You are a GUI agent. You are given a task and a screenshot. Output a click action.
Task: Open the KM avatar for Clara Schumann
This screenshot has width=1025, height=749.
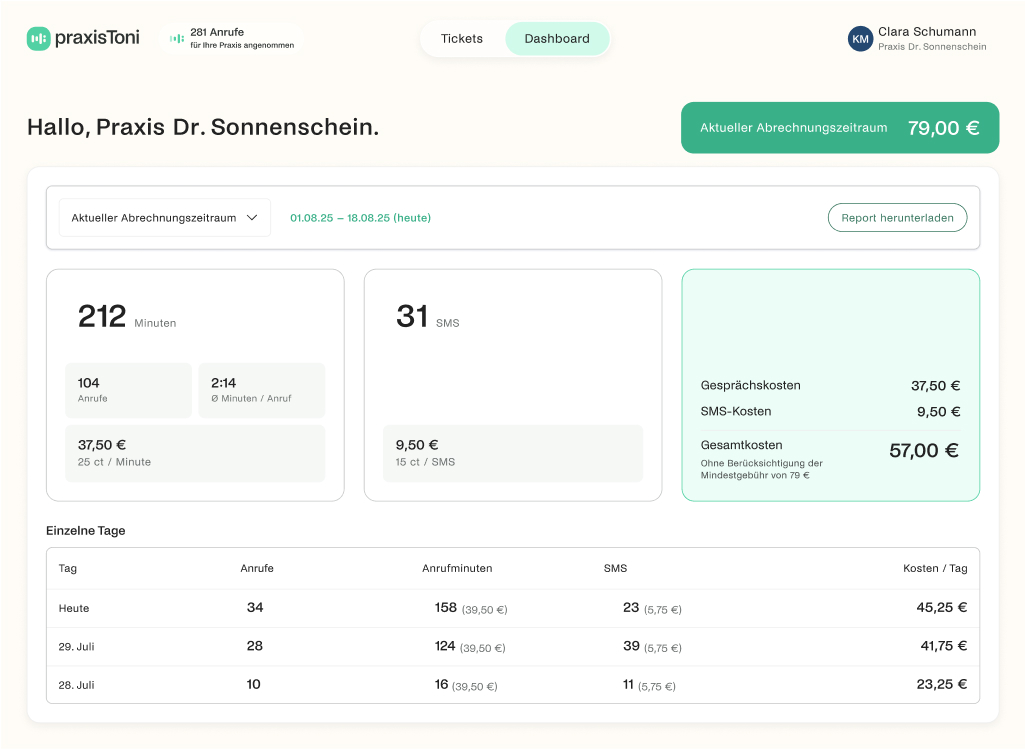point(860,39)
